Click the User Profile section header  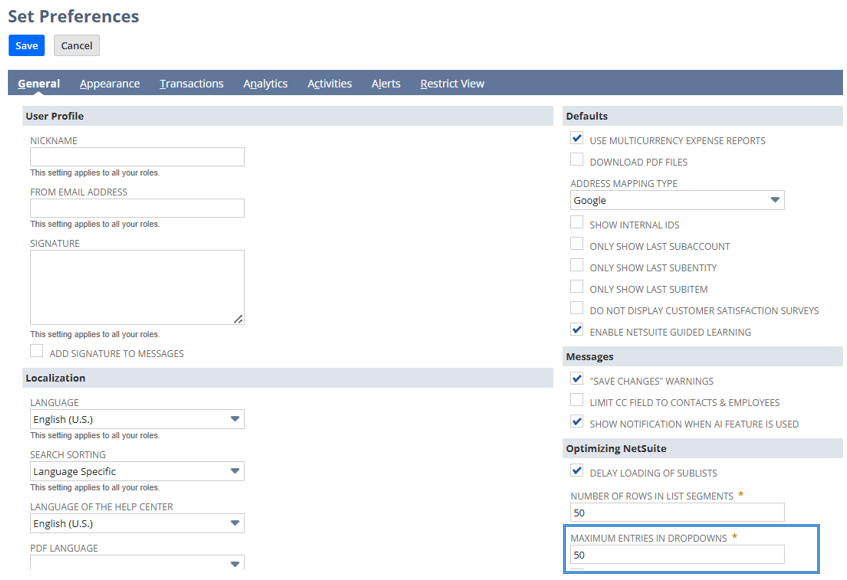(x=287, y=116)
